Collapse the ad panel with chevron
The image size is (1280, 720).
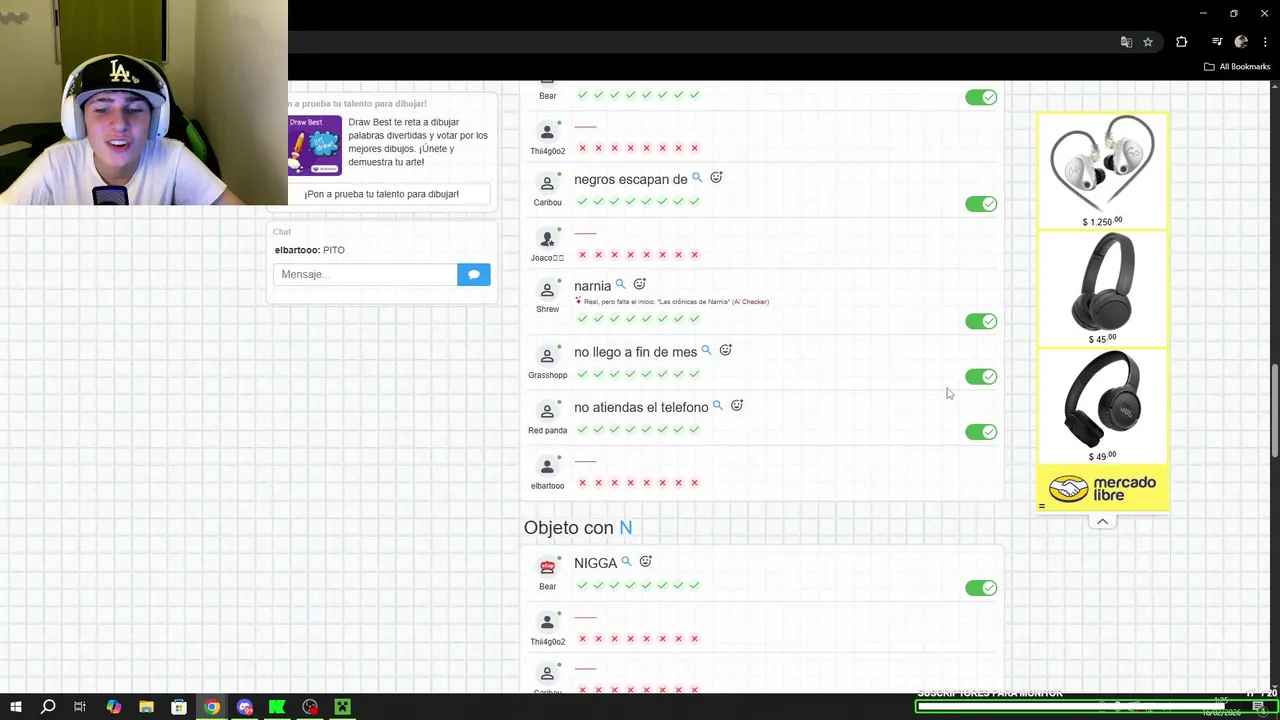click(x=1102, y=521)
